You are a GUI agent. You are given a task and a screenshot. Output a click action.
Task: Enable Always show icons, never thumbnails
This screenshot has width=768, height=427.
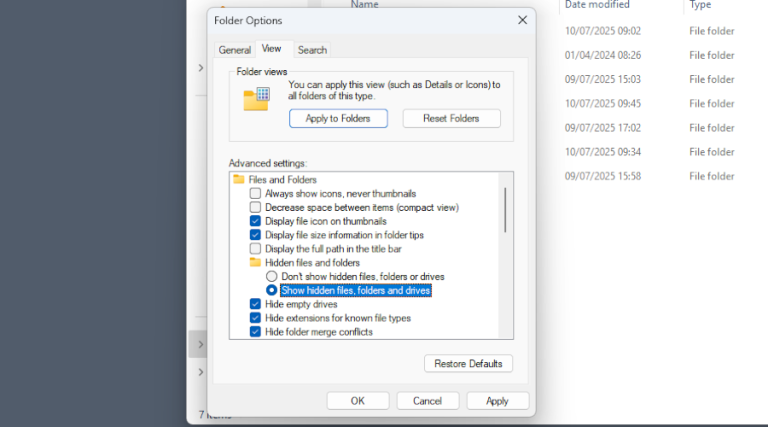pos(255,194)
